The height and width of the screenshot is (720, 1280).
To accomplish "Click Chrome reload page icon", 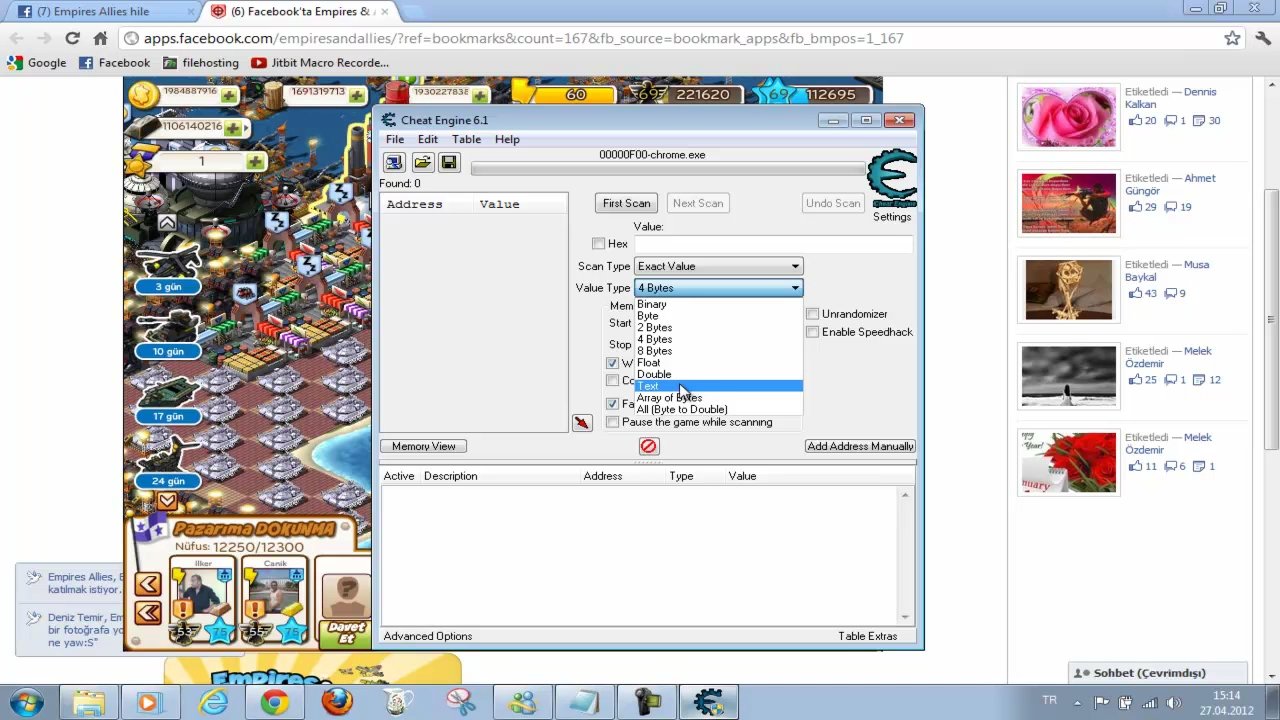I will (x=72, y=38).
